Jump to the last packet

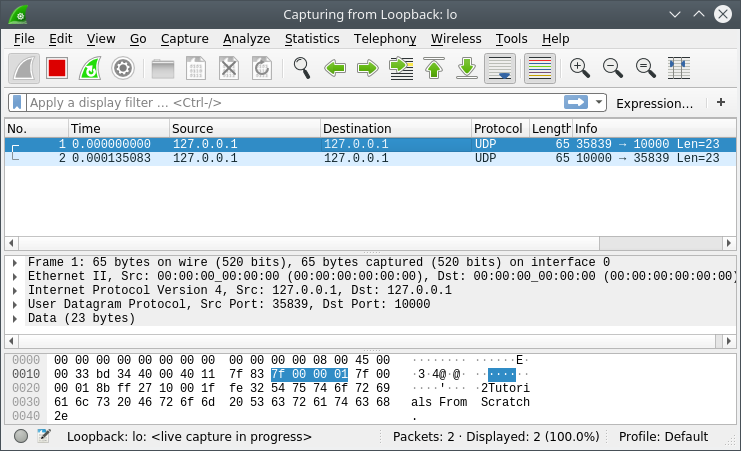pyautogui.click(x=467, y=69)
